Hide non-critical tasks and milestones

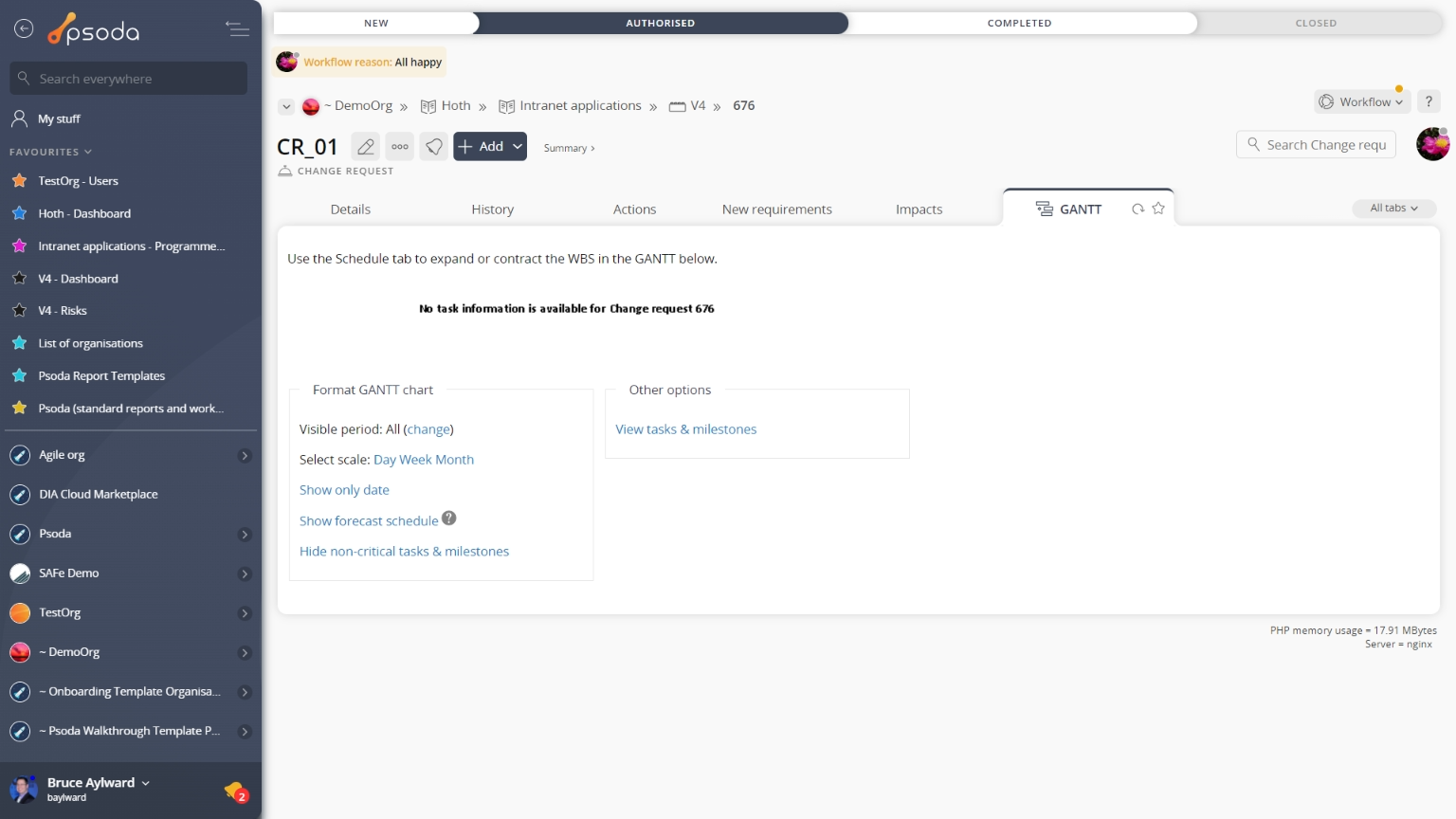tap(404, 551)
